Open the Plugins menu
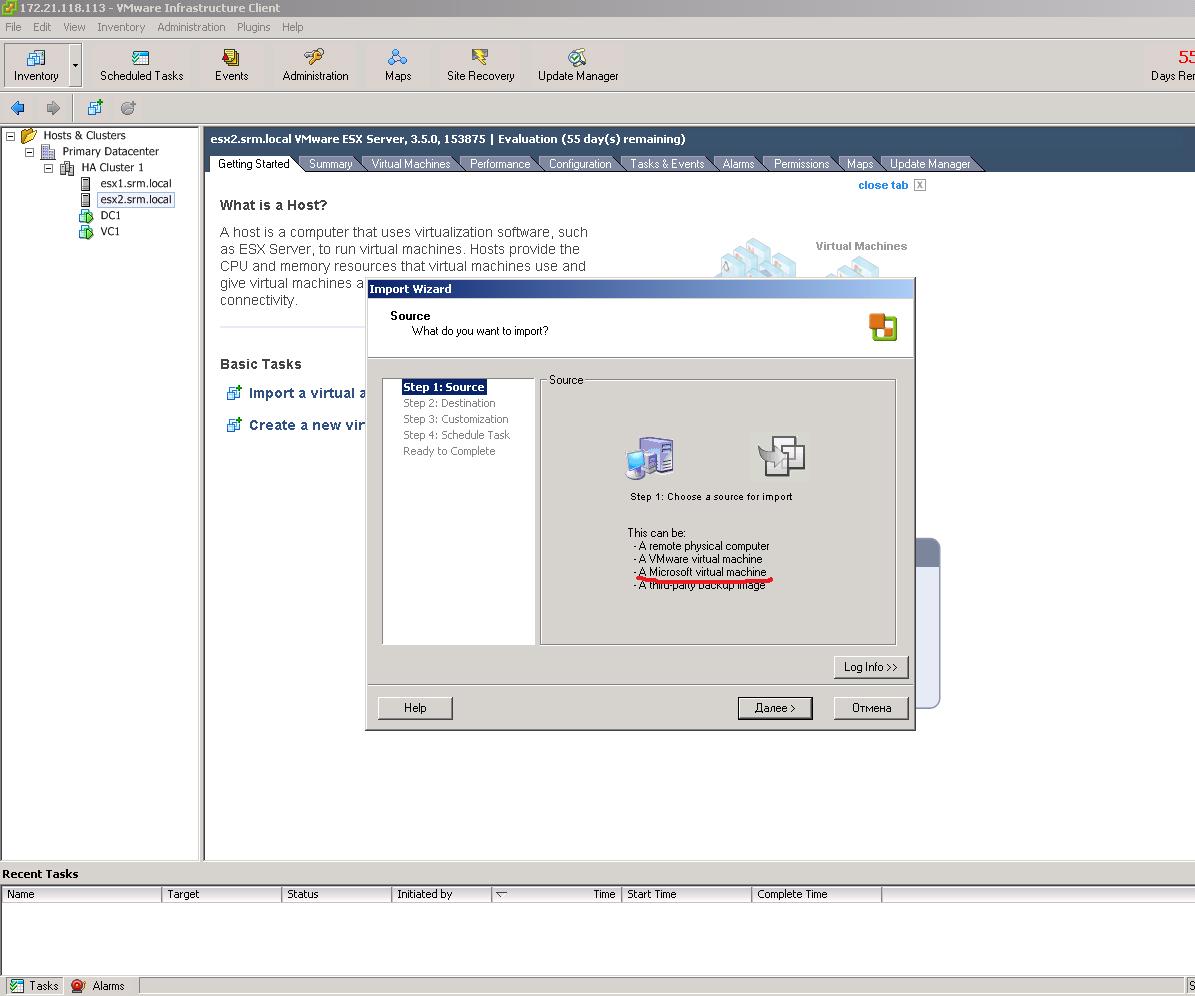 pos(253,27)
